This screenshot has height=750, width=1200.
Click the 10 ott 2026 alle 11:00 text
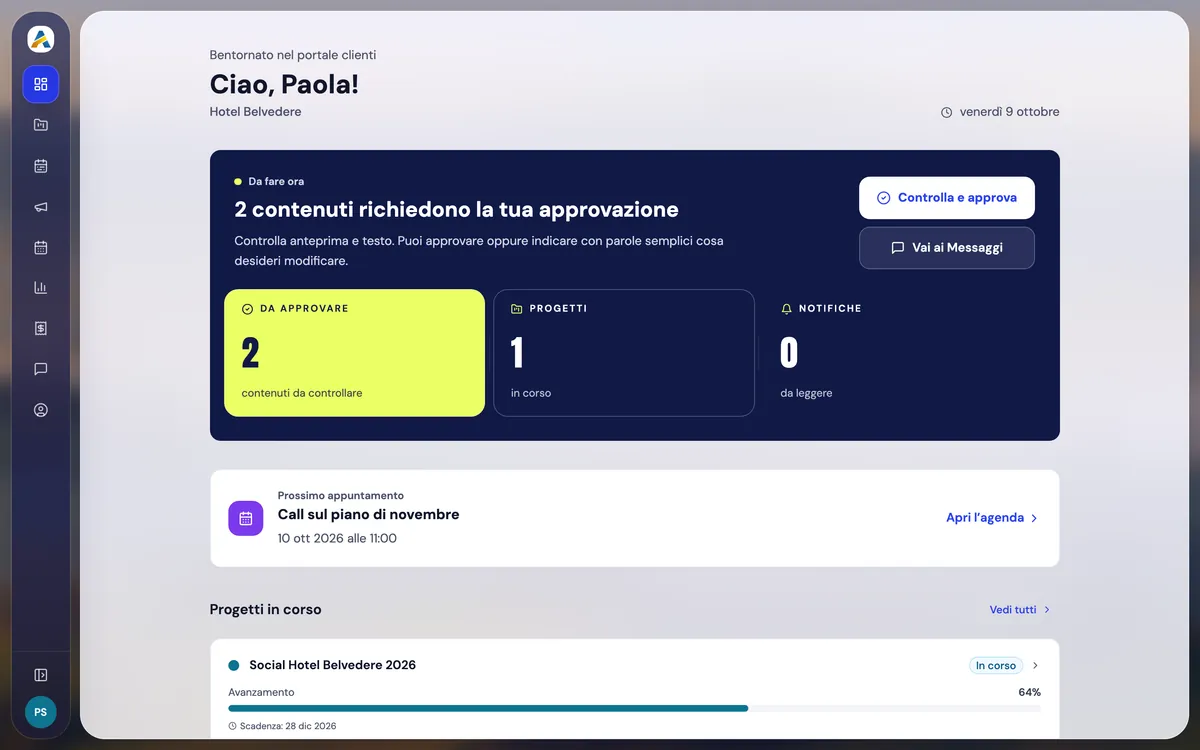pos(337,538)
